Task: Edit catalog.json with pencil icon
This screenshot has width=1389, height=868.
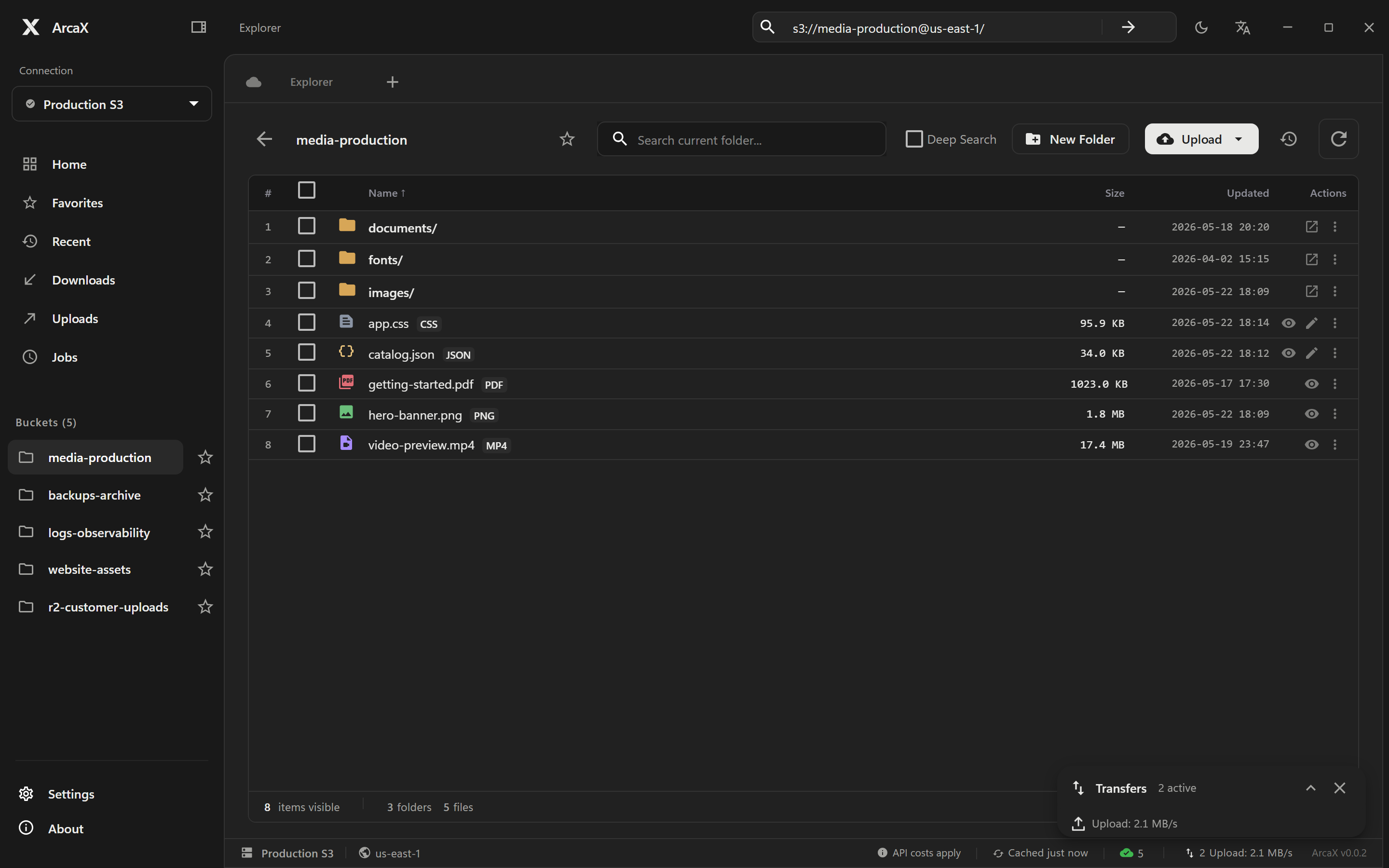Action: click(1311, 353)
